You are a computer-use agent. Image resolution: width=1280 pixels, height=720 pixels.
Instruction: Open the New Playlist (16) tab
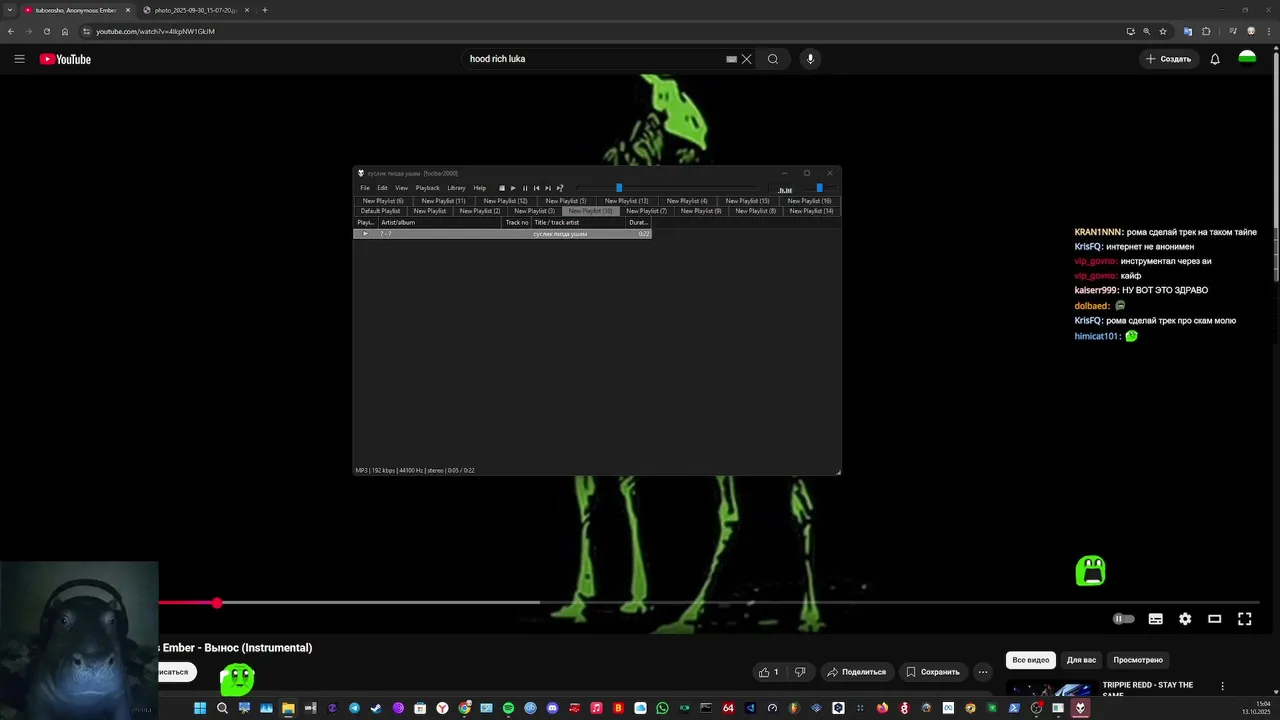[x=809, y=201]
